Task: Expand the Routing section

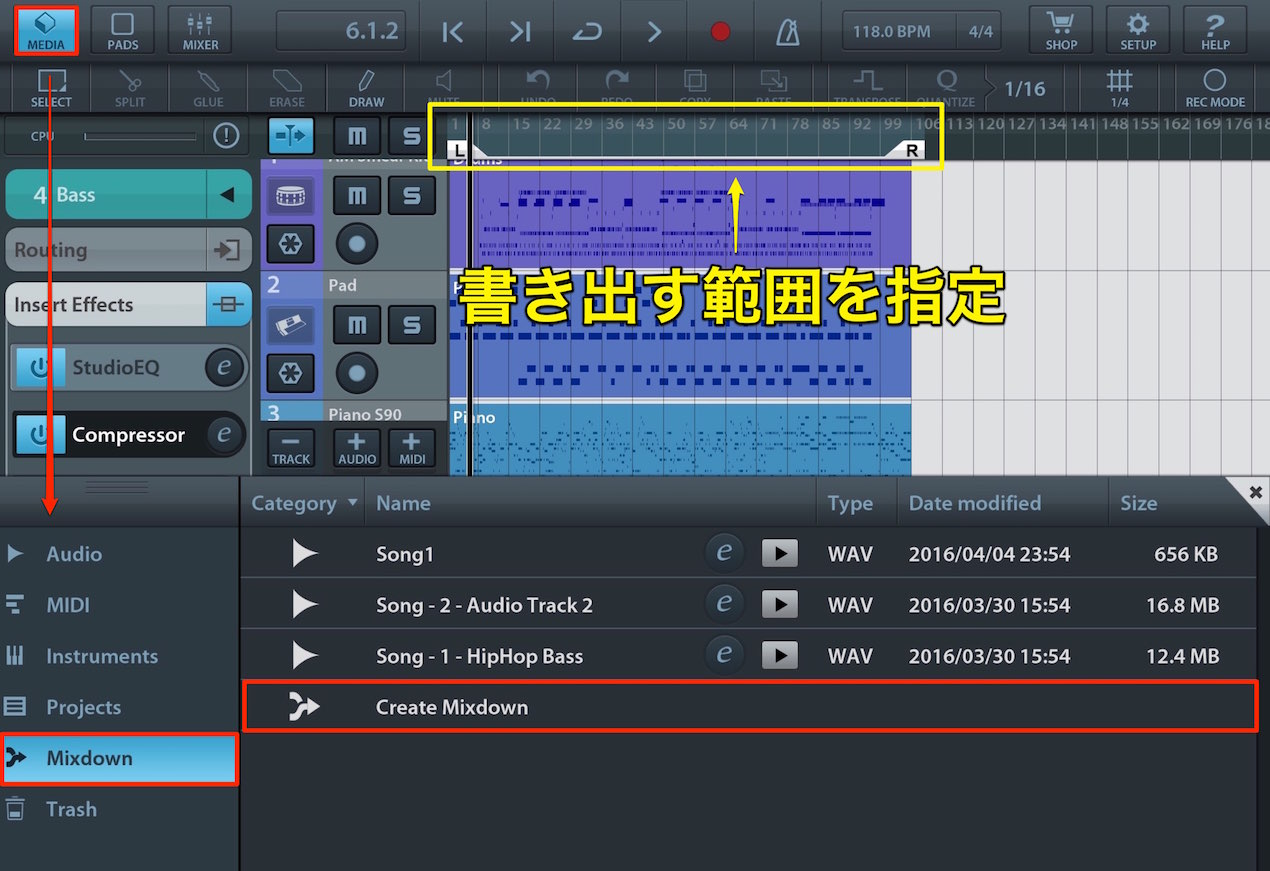Action: [128, 250]
